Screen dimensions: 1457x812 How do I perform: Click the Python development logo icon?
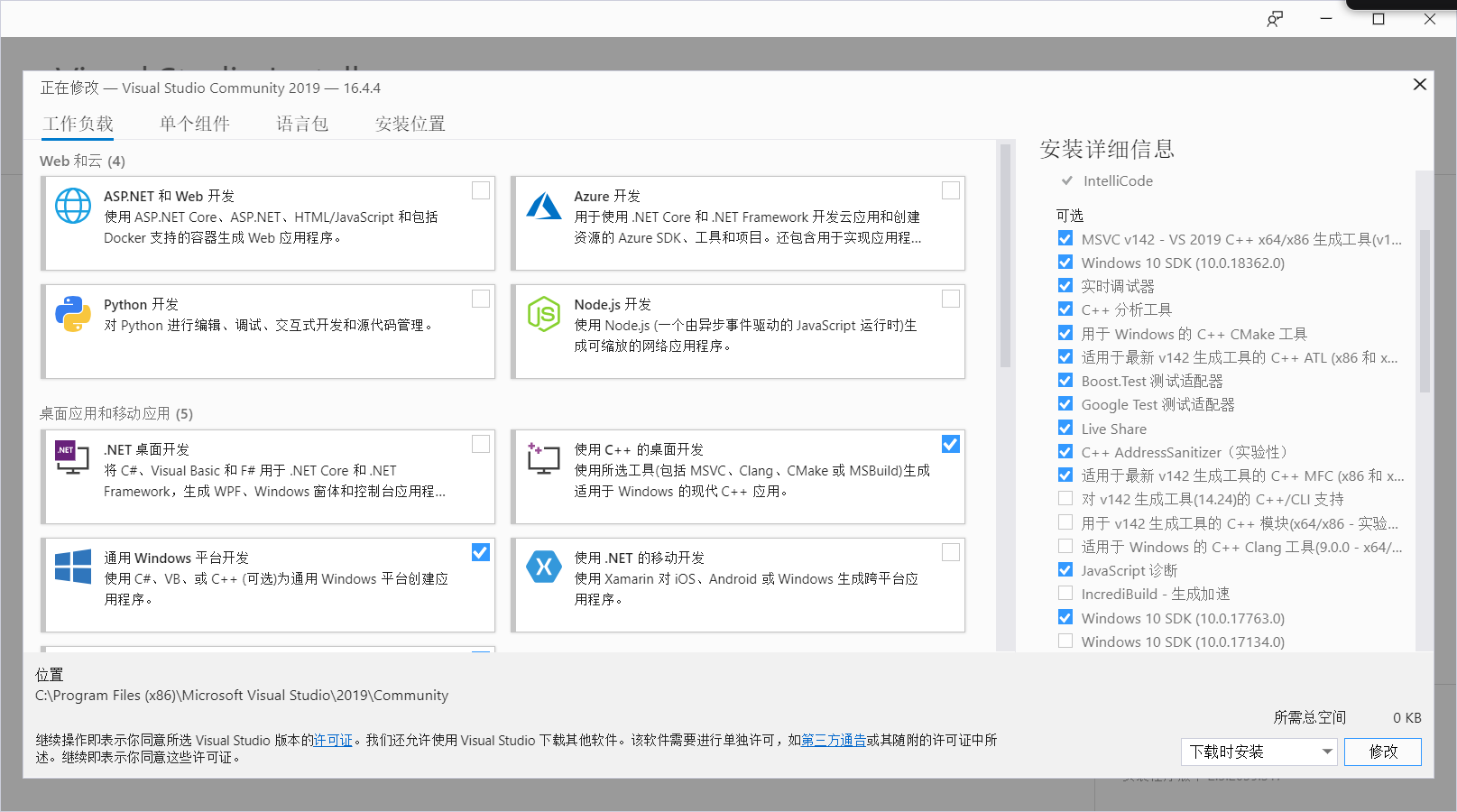point(73,314)
